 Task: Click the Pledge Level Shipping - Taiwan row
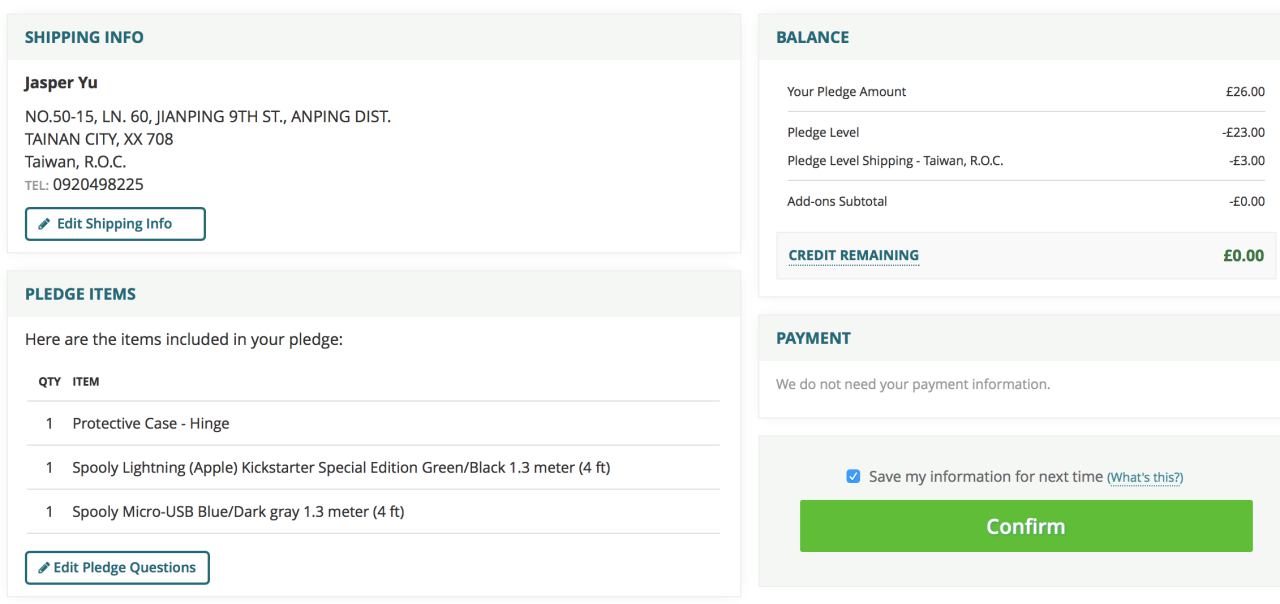tap(895, 161)
